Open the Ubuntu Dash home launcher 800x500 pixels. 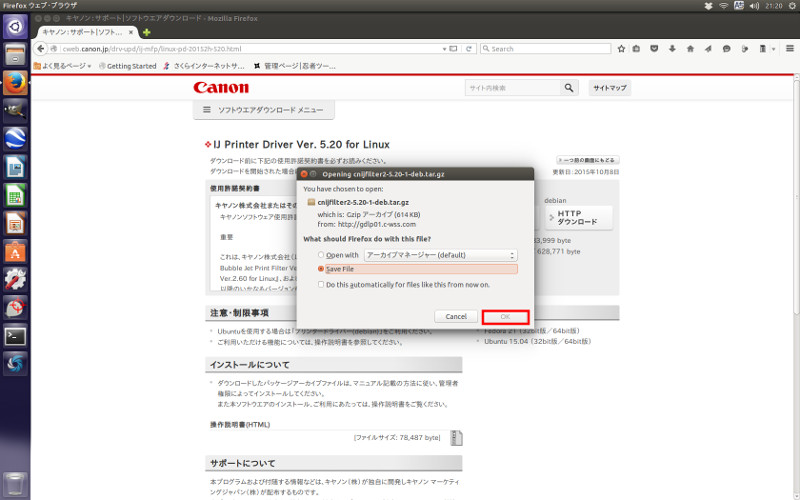(15, 27)
